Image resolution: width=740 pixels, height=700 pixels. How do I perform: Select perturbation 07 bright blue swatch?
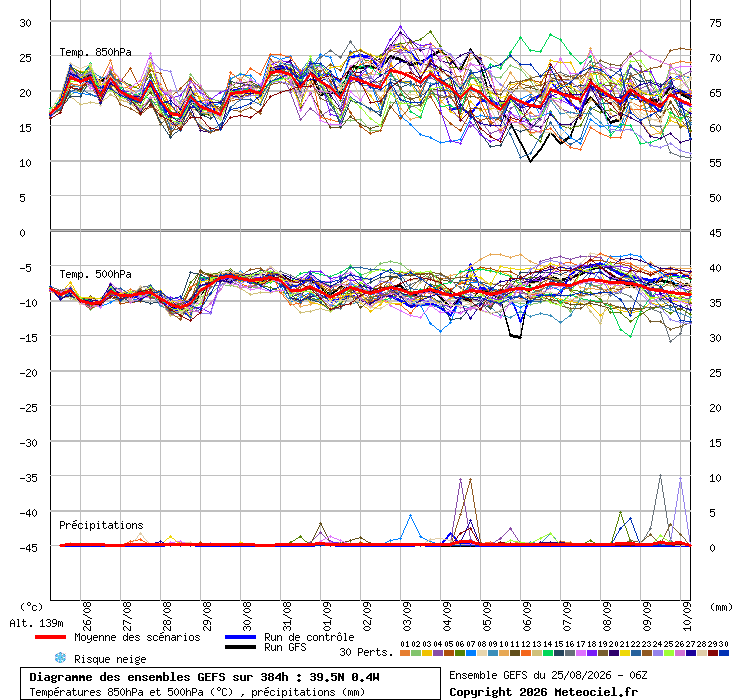point(471,653)
